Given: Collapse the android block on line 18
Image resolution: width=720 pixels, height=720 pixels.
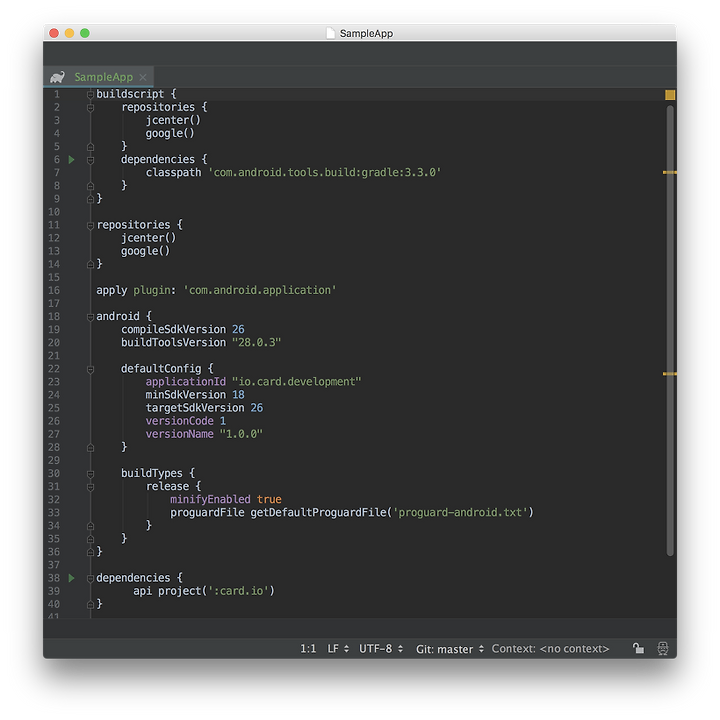Looking at the screenshot, I should click(x=90, y=317).
